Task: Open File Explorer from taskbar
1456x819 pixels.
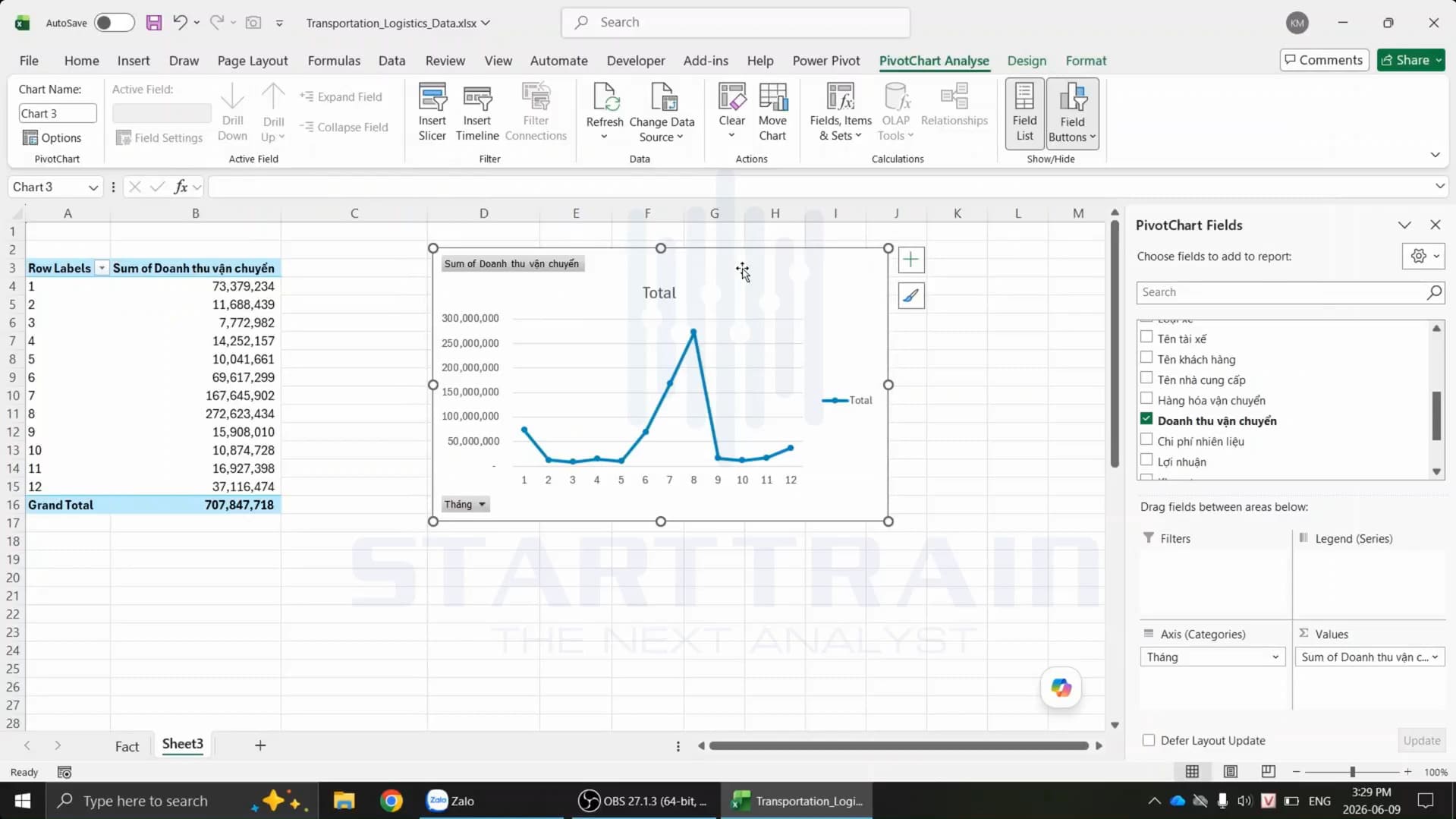Action: (344, 801)
